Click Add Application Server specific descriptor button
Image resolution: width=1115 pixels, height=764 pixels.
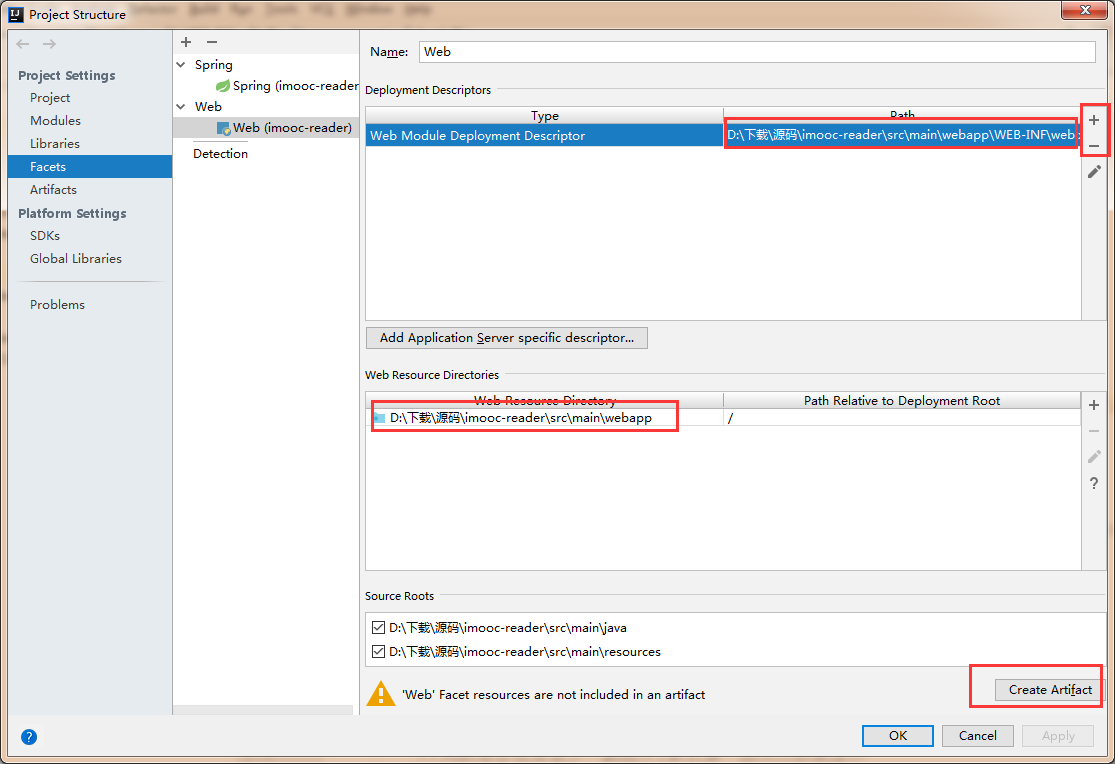(506, 338)
